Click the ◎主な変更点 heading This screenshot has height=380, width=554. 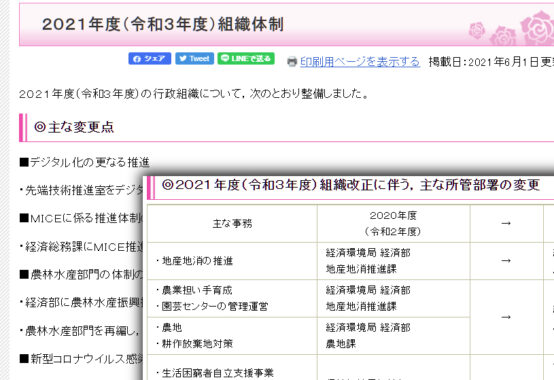74,127
